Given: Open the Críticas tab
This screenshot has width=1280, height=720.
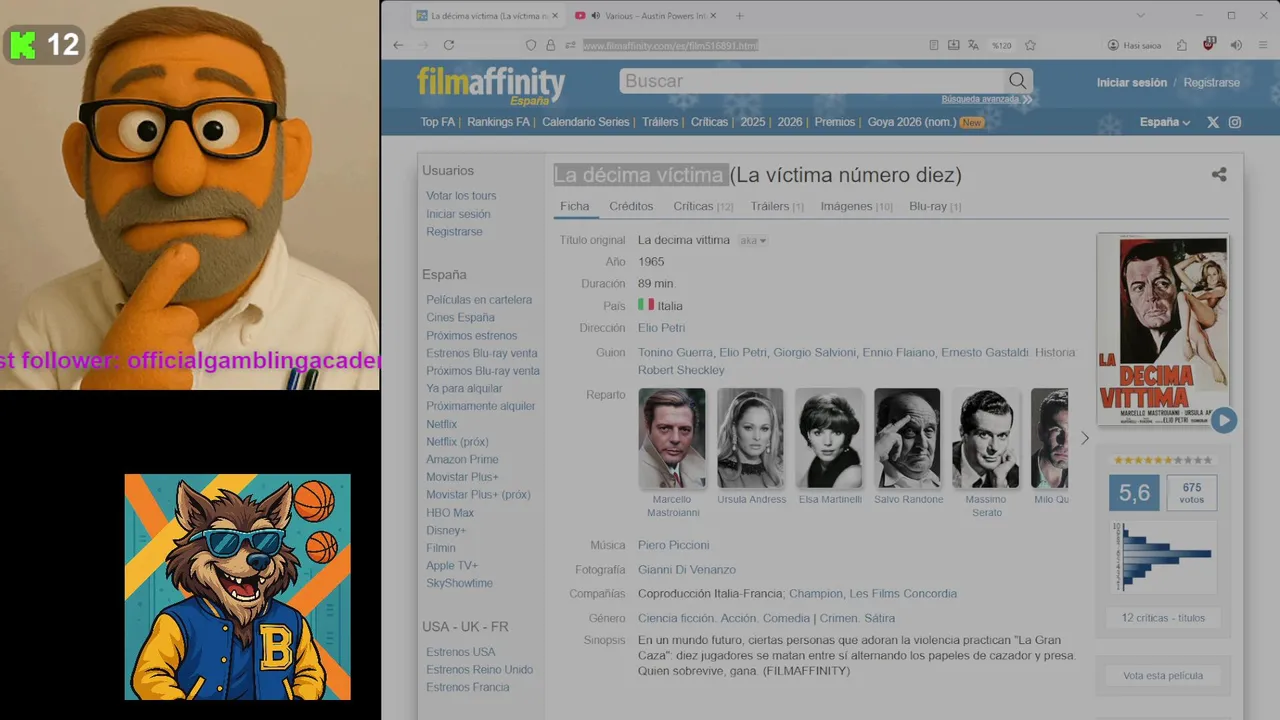Looking at the screenshot, I should 703,206.
